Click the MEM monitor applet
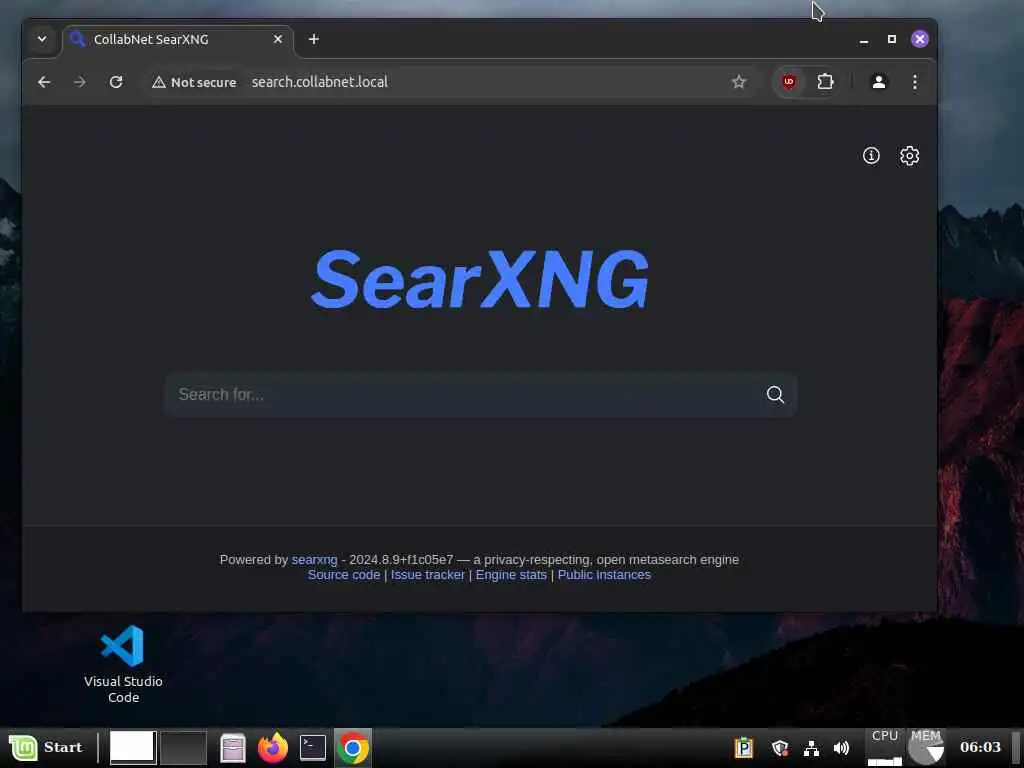 pyautogui.click(x=925, y=747)
